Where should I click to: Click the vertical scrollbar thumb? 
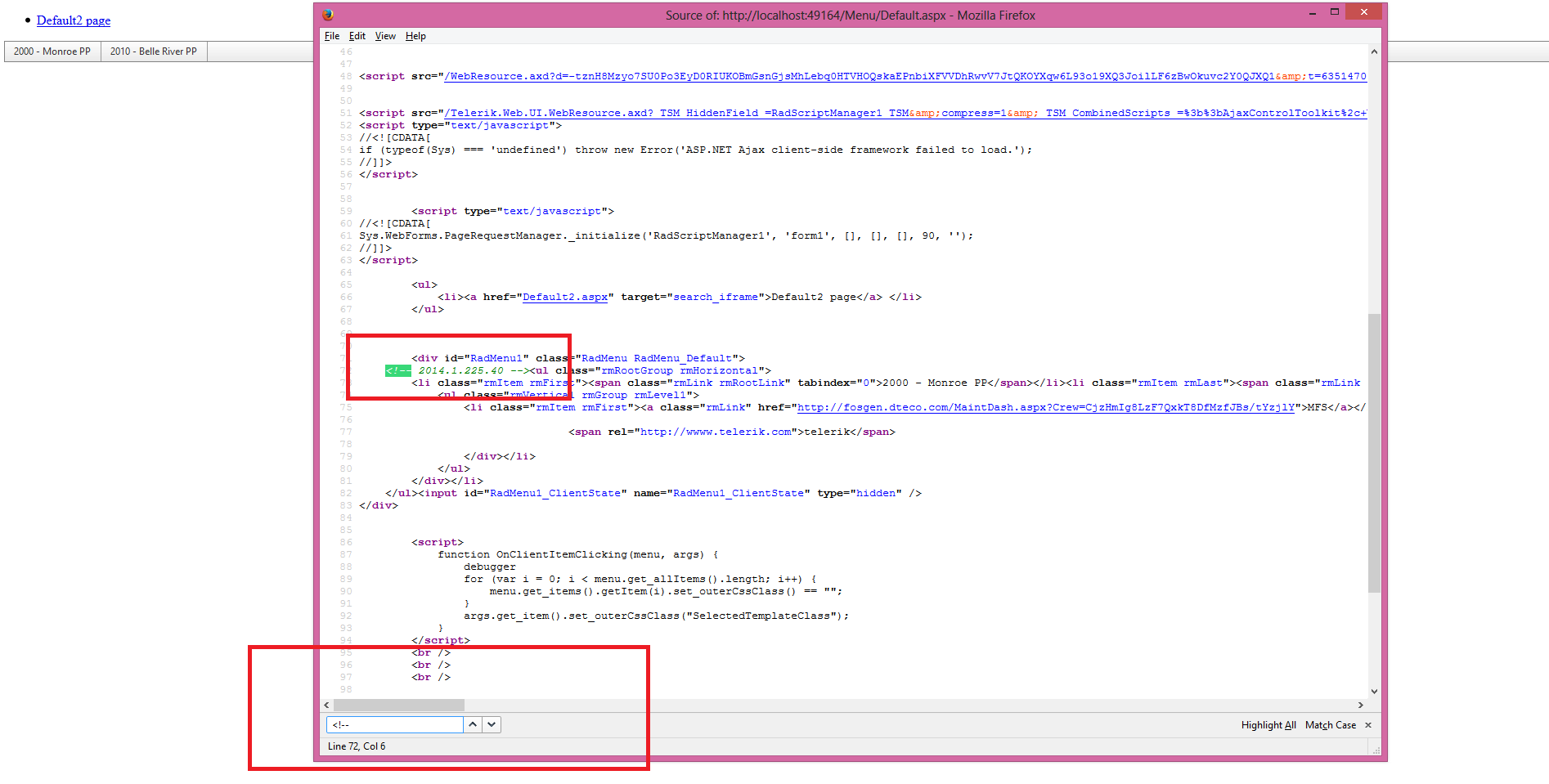[x=1374, y=452]
